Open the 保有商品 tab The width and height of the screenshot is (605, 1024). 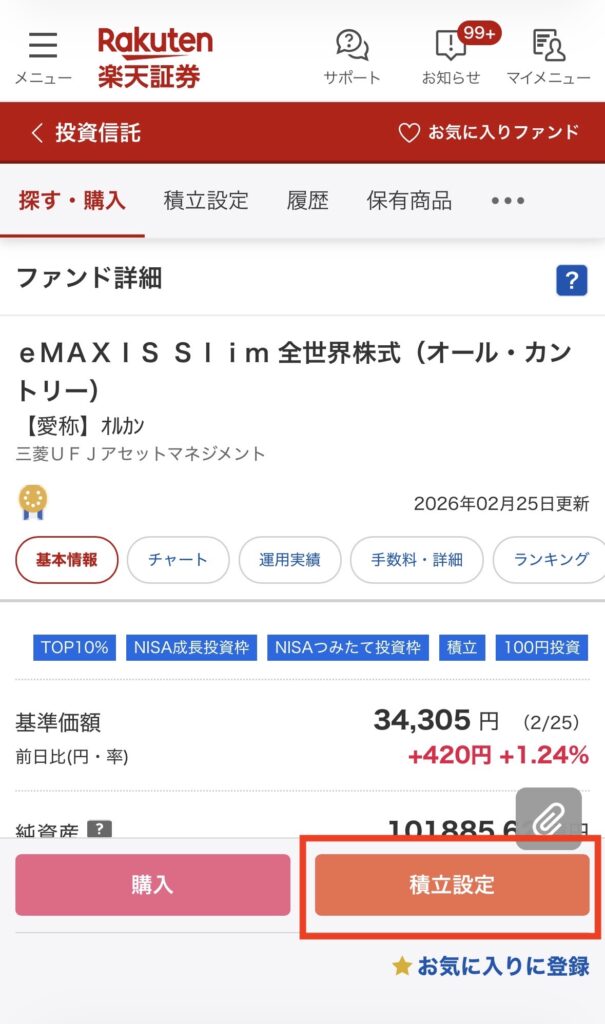click(x=409, y=201)
